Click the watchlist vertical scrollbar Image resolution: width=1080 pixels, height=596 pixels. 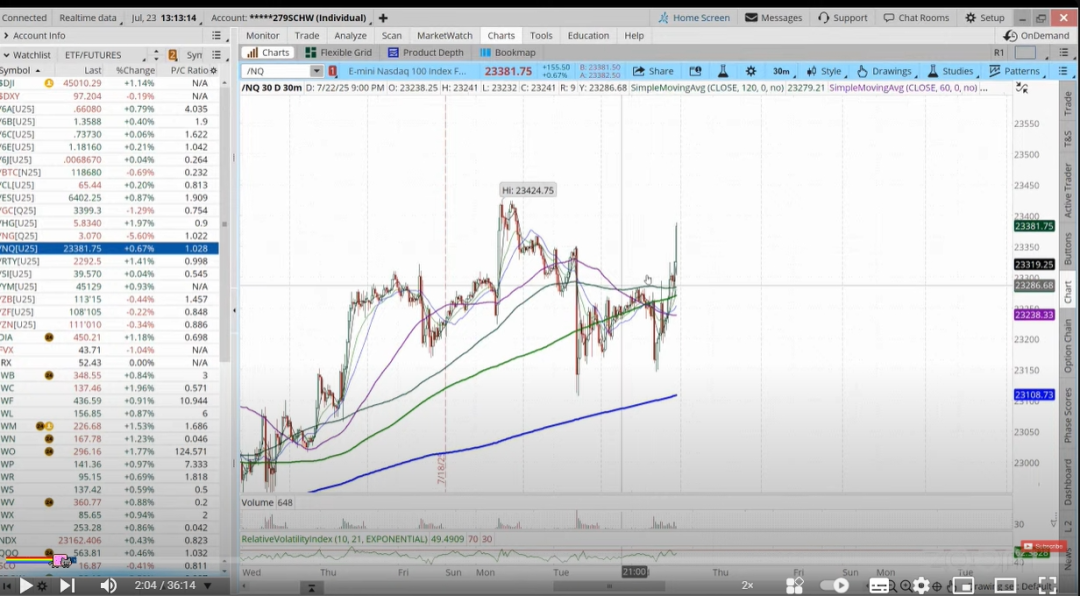[x=224, y=224]
